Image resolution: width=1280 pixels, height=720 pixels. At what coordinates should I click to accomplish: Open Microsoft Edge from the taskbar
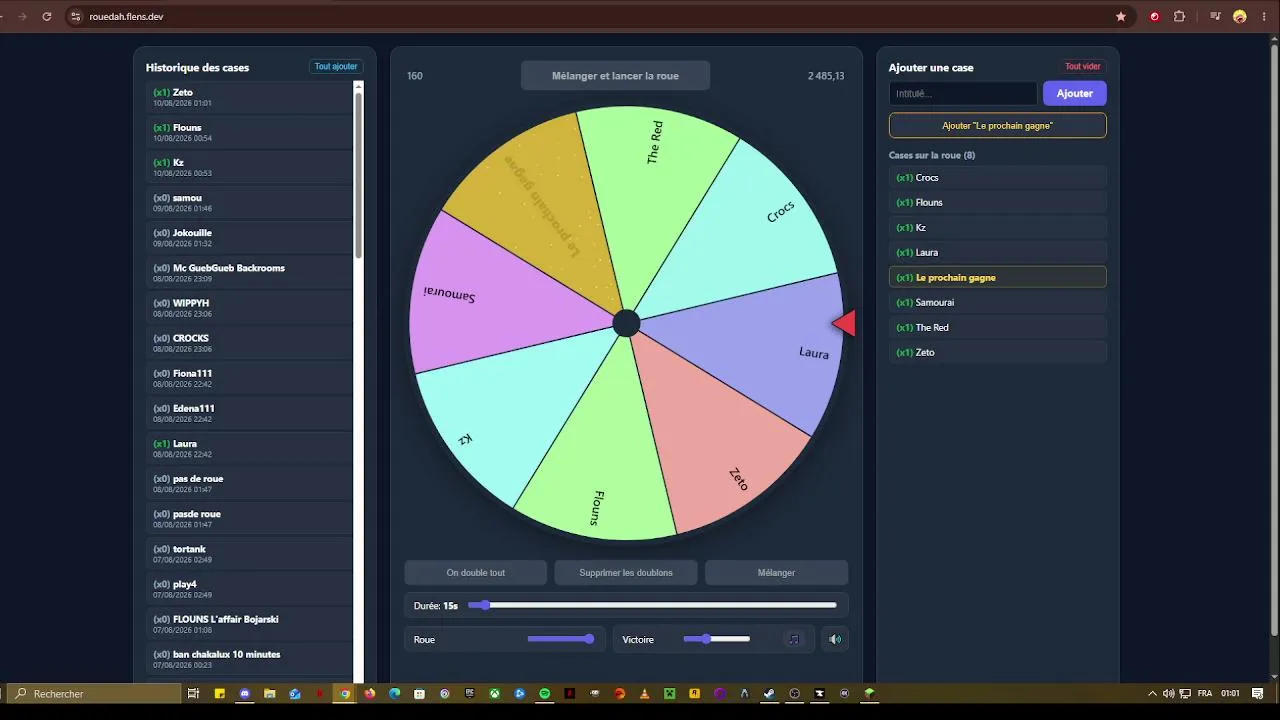395,694
